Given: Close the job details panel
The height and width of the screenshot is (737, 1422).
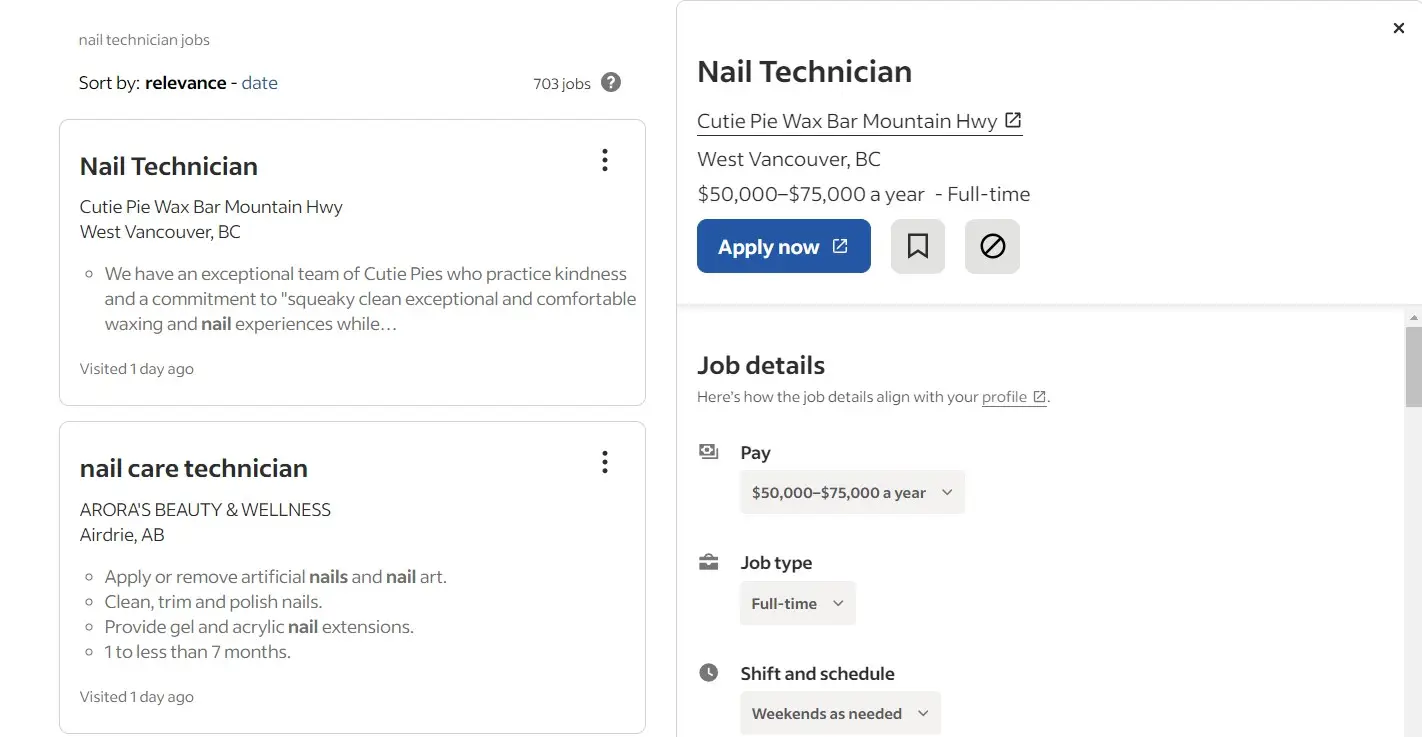Looking at the screenshot, I should coord(1399,28).
